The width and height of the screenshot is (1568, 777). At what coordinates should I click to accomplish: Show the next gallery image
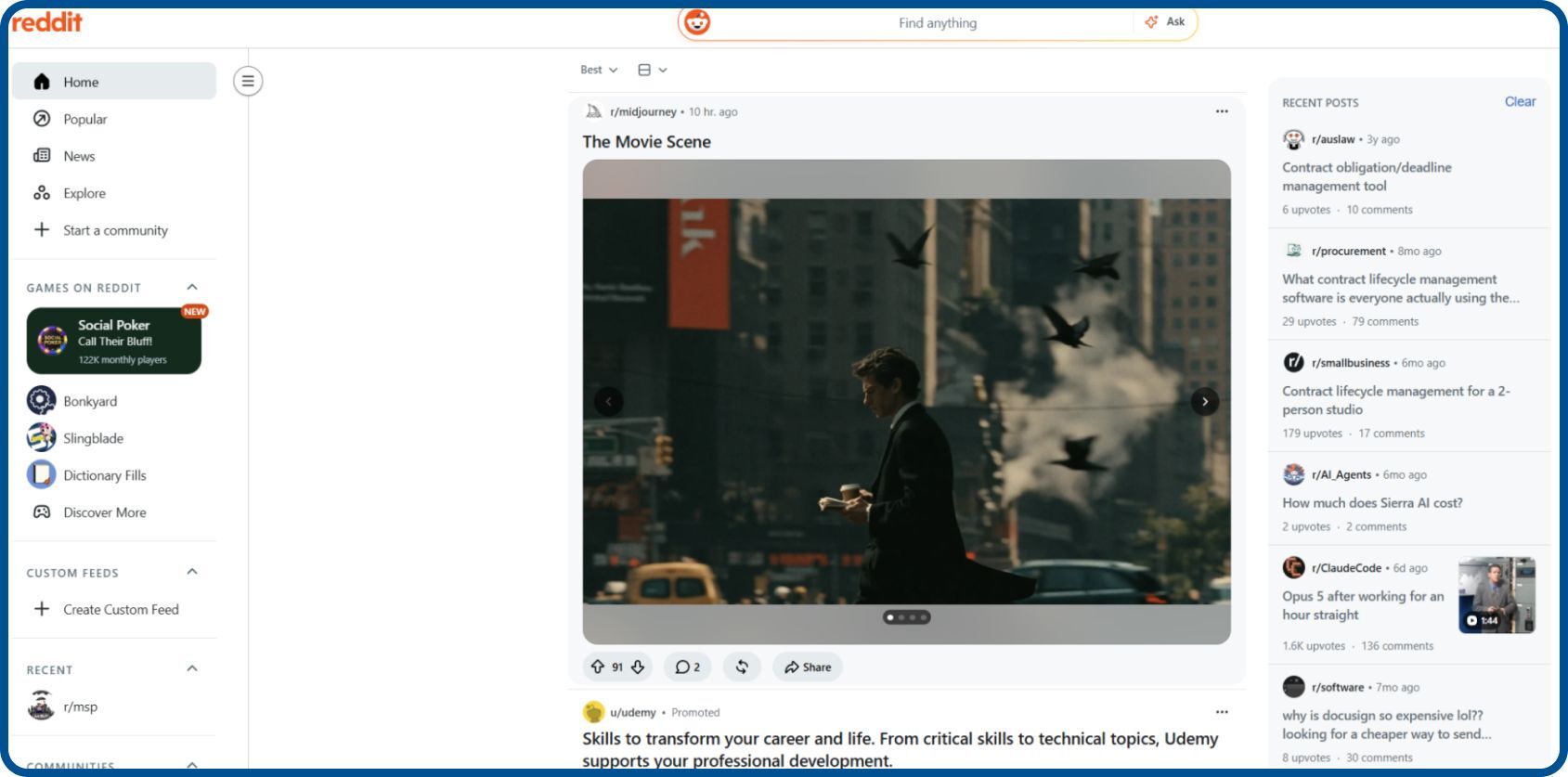1205,401
